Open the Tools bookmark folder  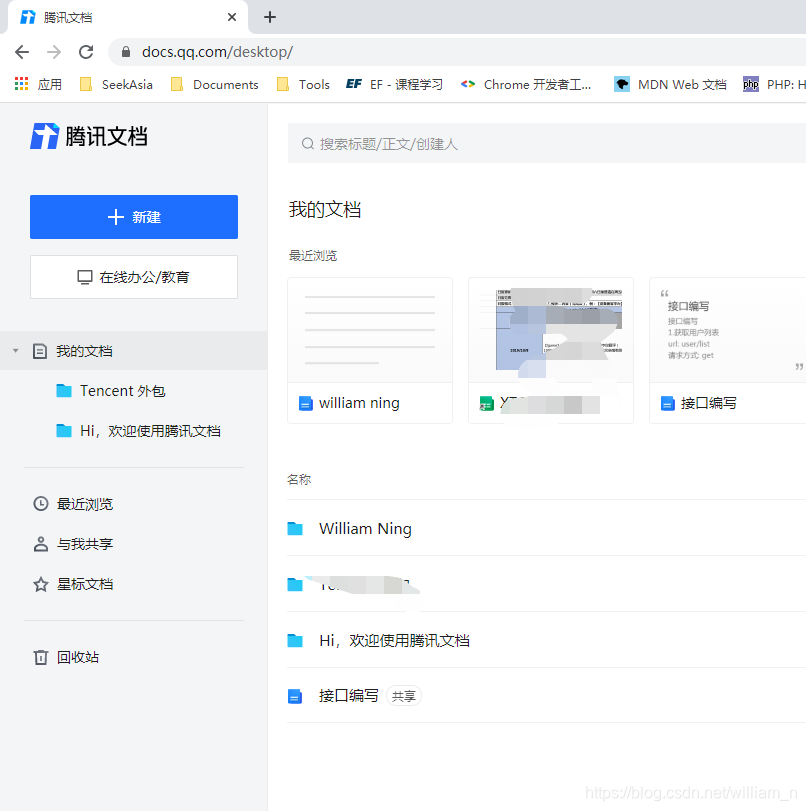point(304,84)
